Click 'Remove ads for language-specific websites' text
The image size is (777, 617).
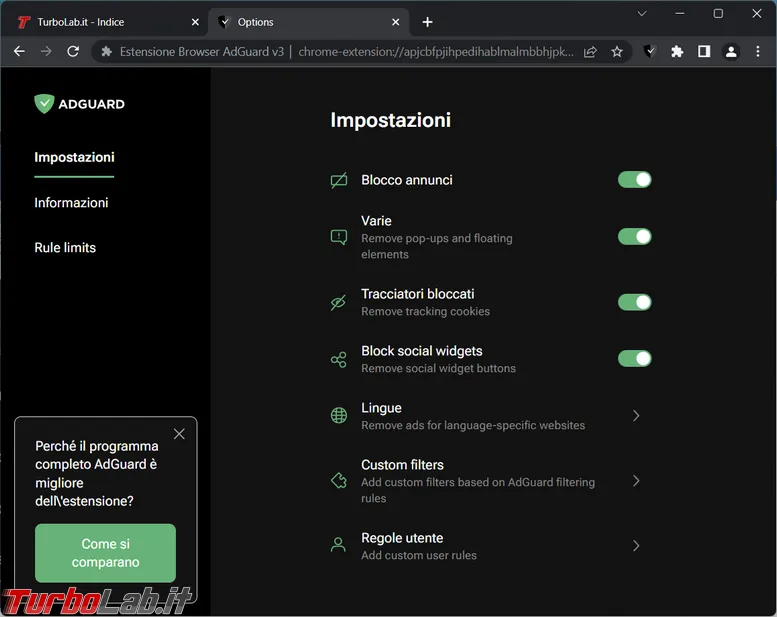click(473, 425)
